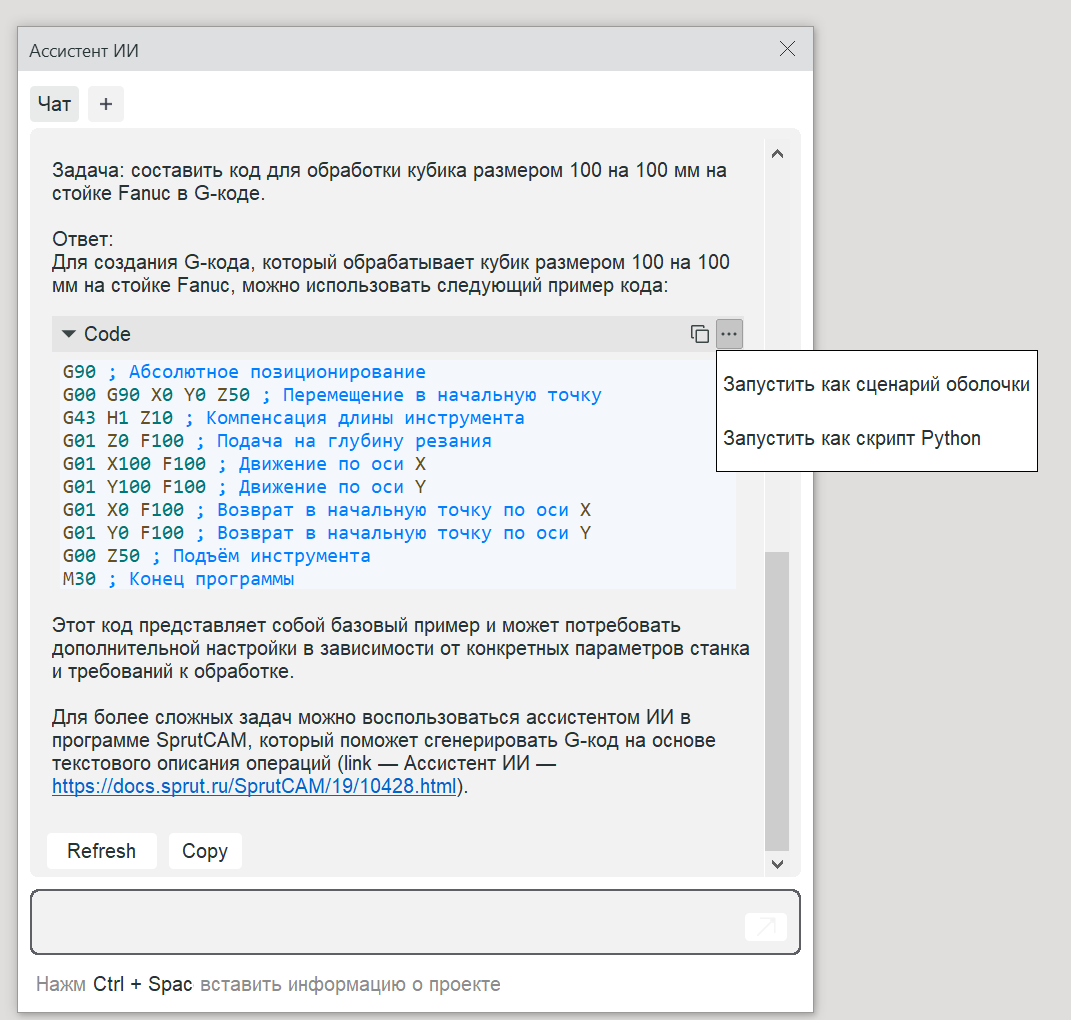Close the Ассистент ИИ window
The image size is (1071, 1020).
click(x=787, y=49)
